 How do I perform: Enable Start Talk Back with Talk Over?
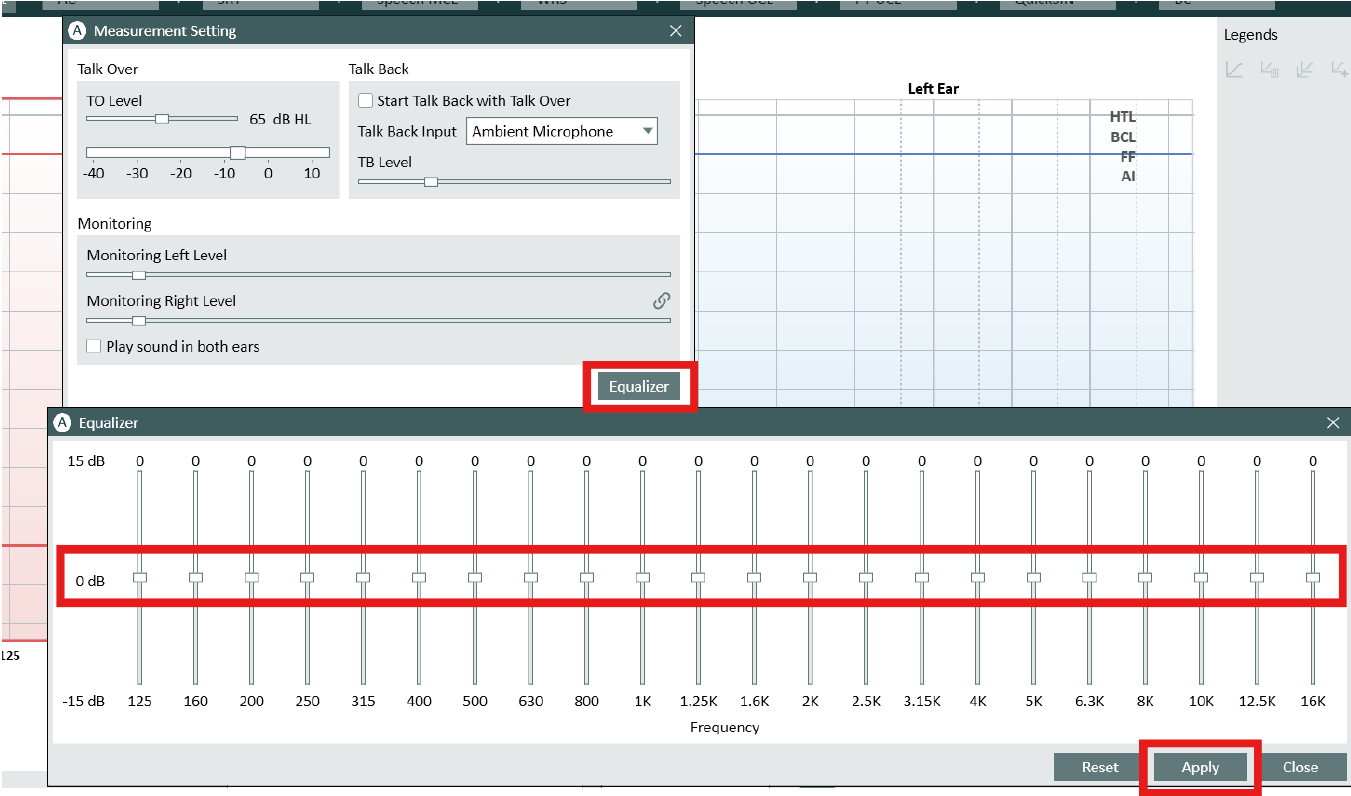pos(366,101)
